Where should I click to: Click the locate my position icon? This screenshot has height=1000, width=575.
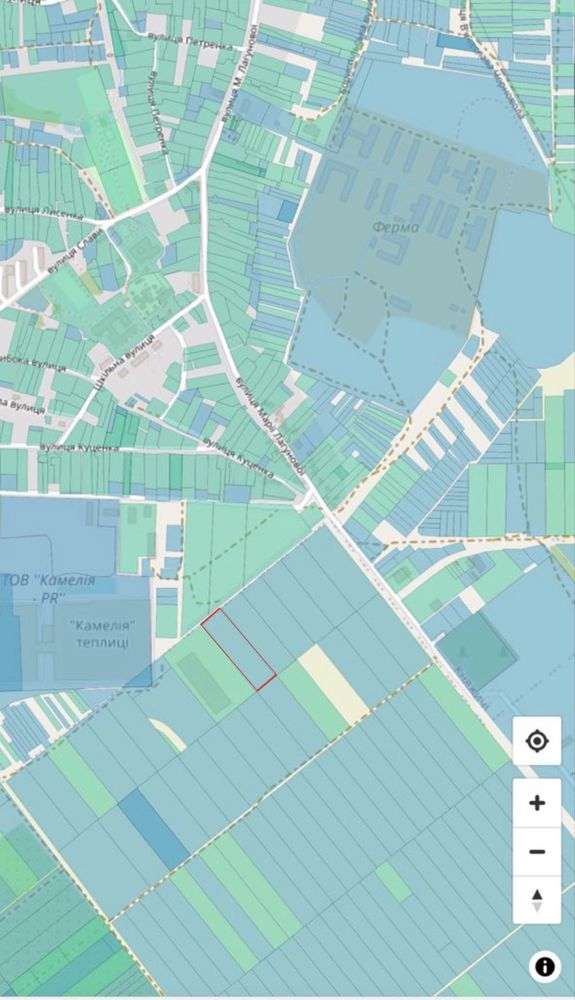point(537,741)
